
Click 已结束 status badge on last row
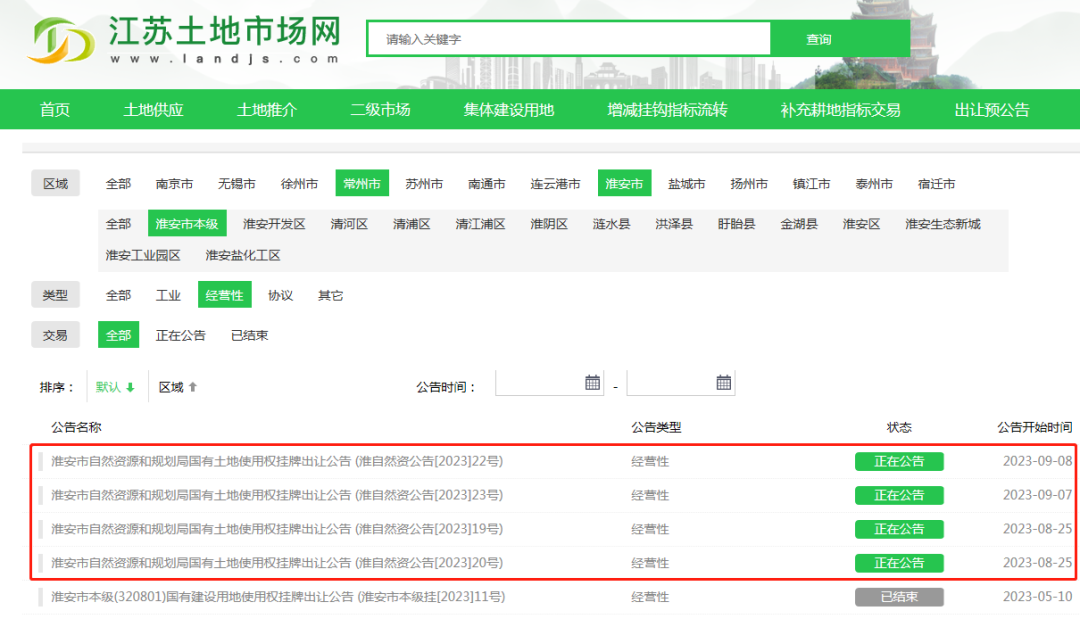898,597
